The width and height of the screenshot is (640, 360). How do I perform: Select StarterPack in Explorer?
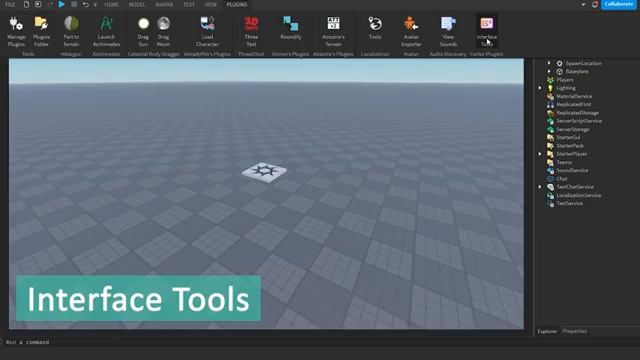[570, 146]
